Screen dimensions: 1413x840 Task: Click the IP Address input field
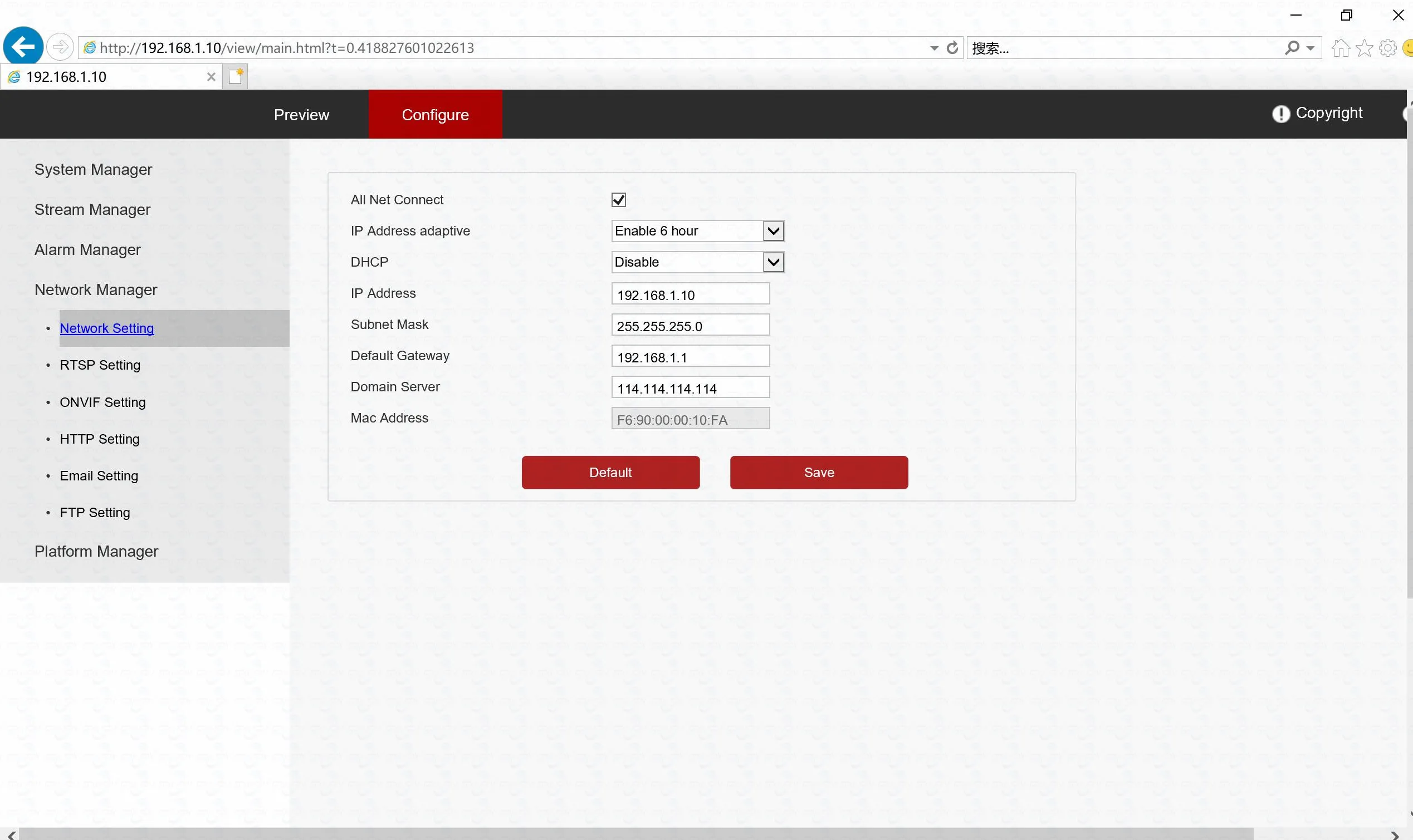pyautogui.click(x=691, y=294)
